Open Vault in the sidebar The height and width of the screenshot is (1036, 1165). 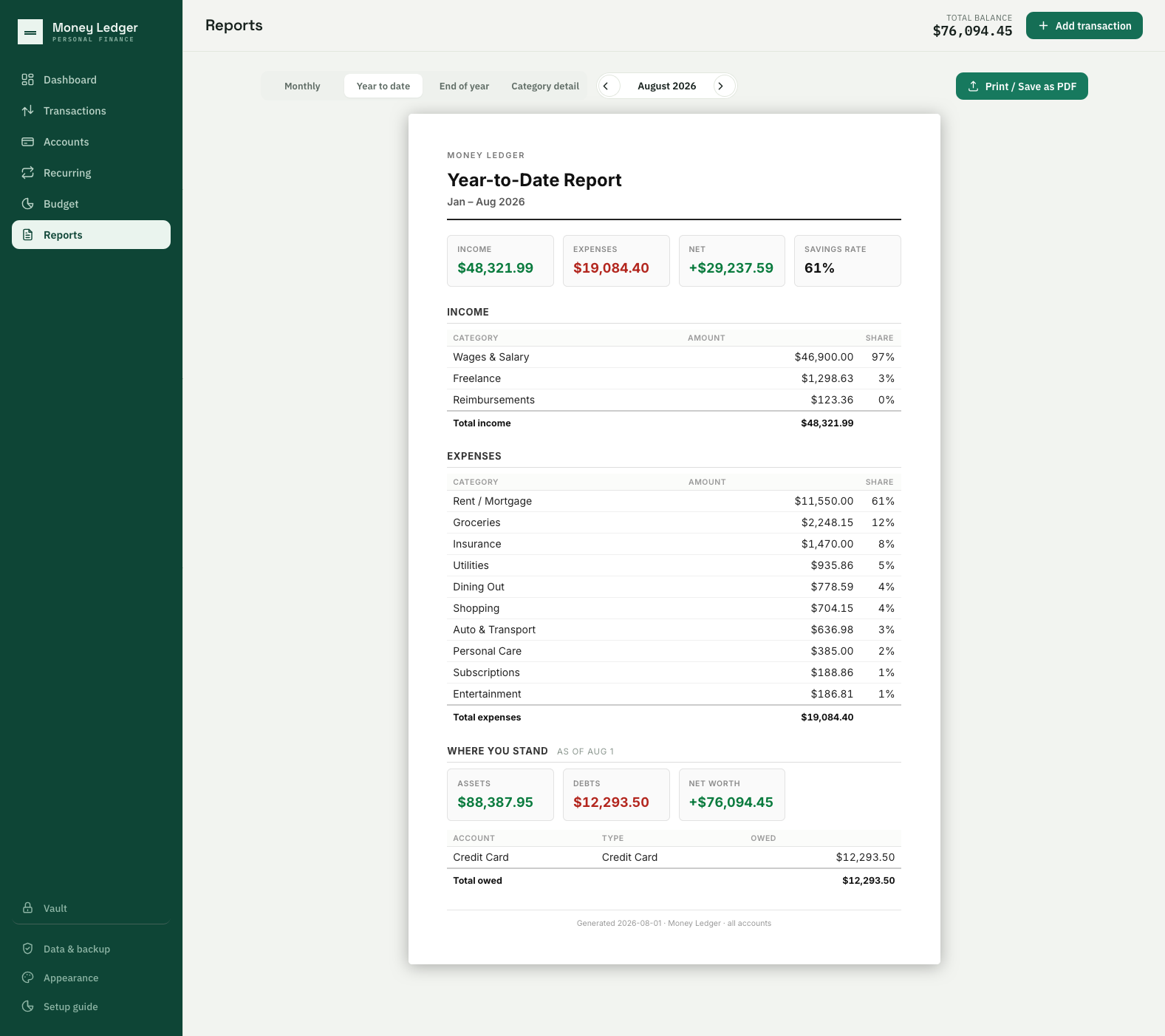pyautogui.click(x=91, y=908)
